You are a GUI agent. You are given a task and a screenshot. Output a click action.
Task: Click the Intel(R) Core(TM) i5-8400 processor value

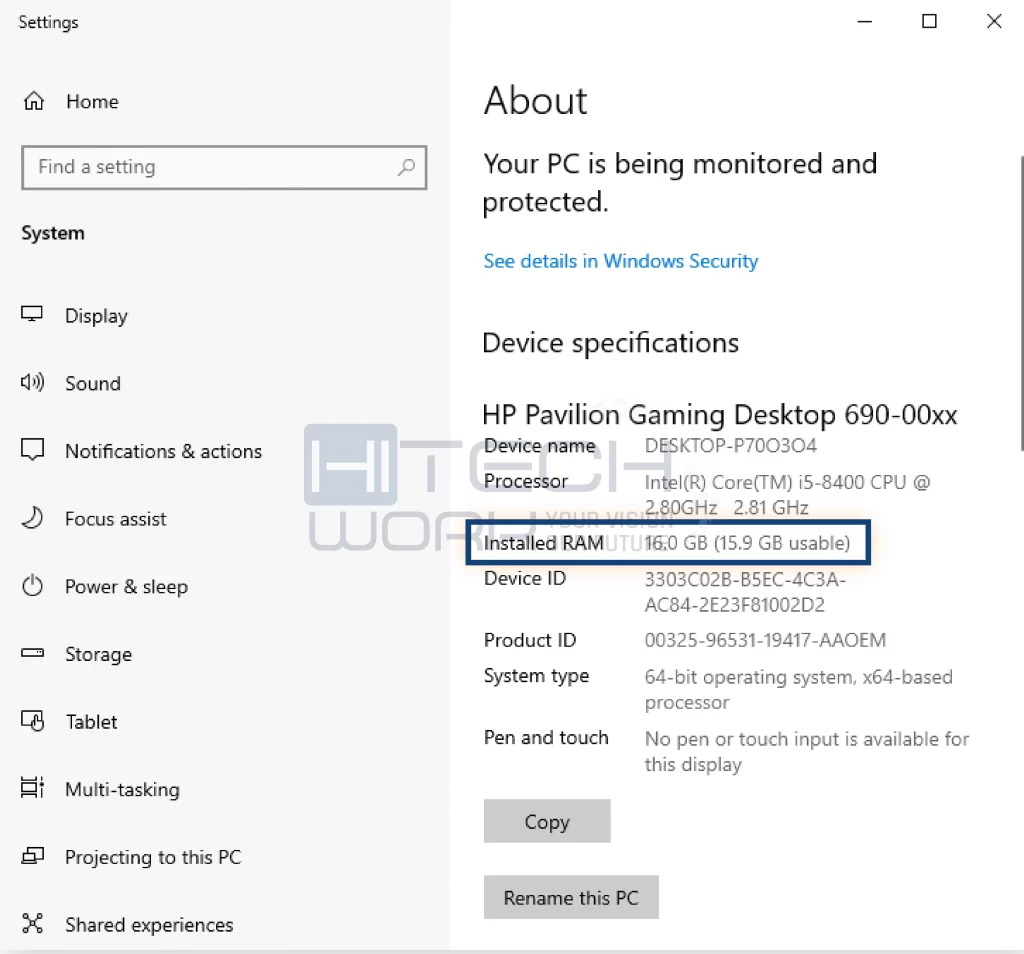tap(787, 495)
